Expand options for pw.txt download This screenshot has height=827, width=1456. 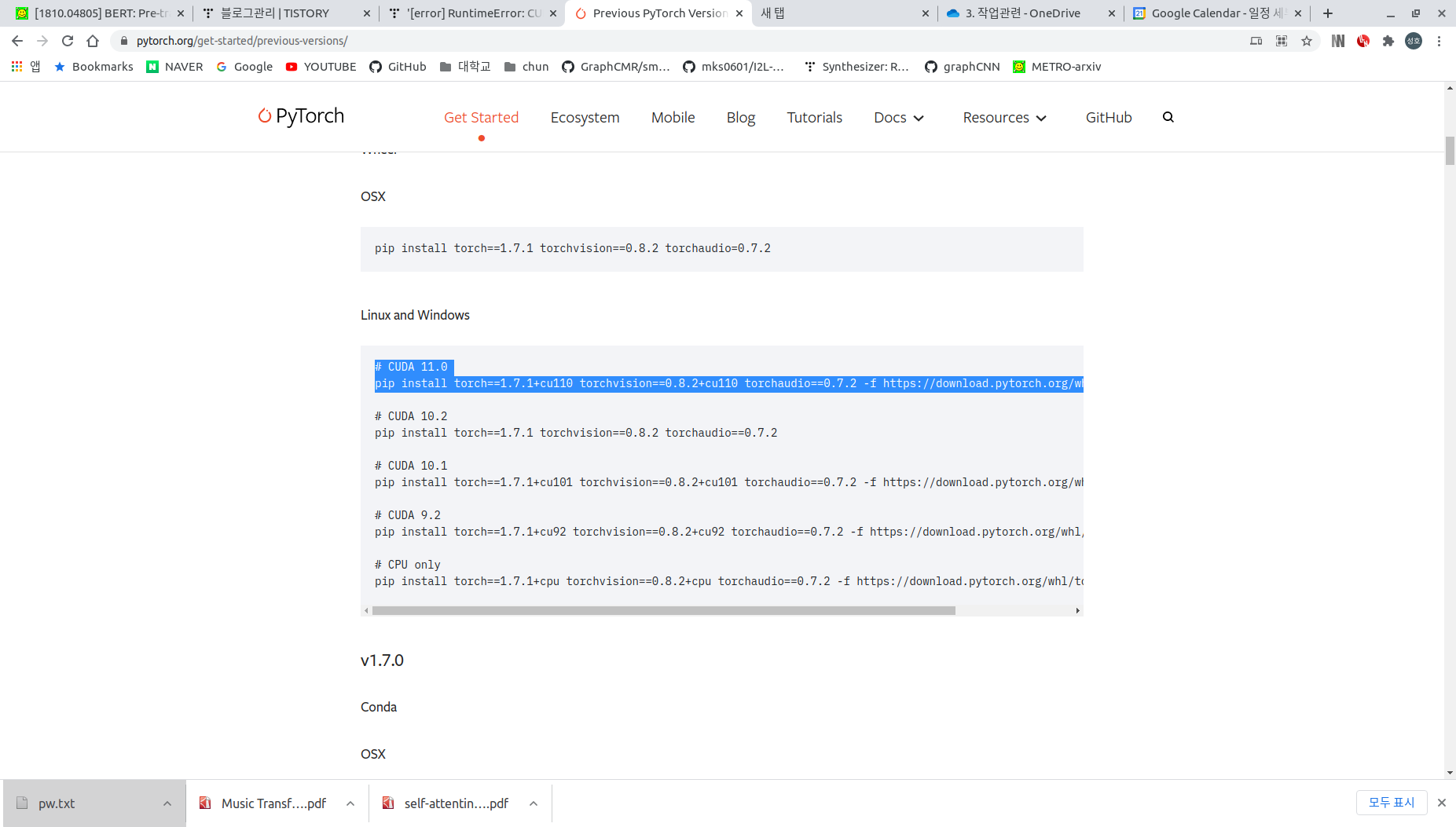coord(167,803)
